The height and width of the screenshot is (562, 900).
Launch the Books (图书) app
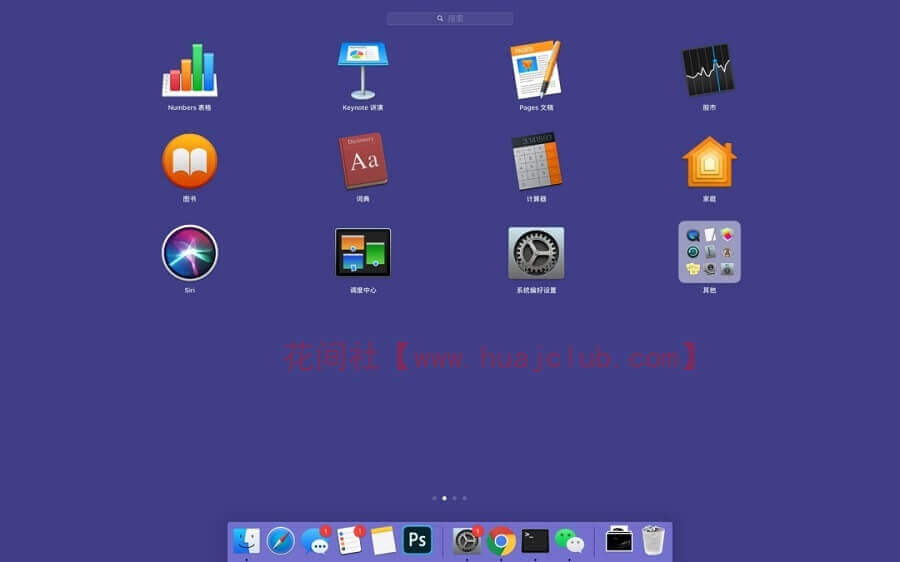pyautogui.click(x=190, y=161)
